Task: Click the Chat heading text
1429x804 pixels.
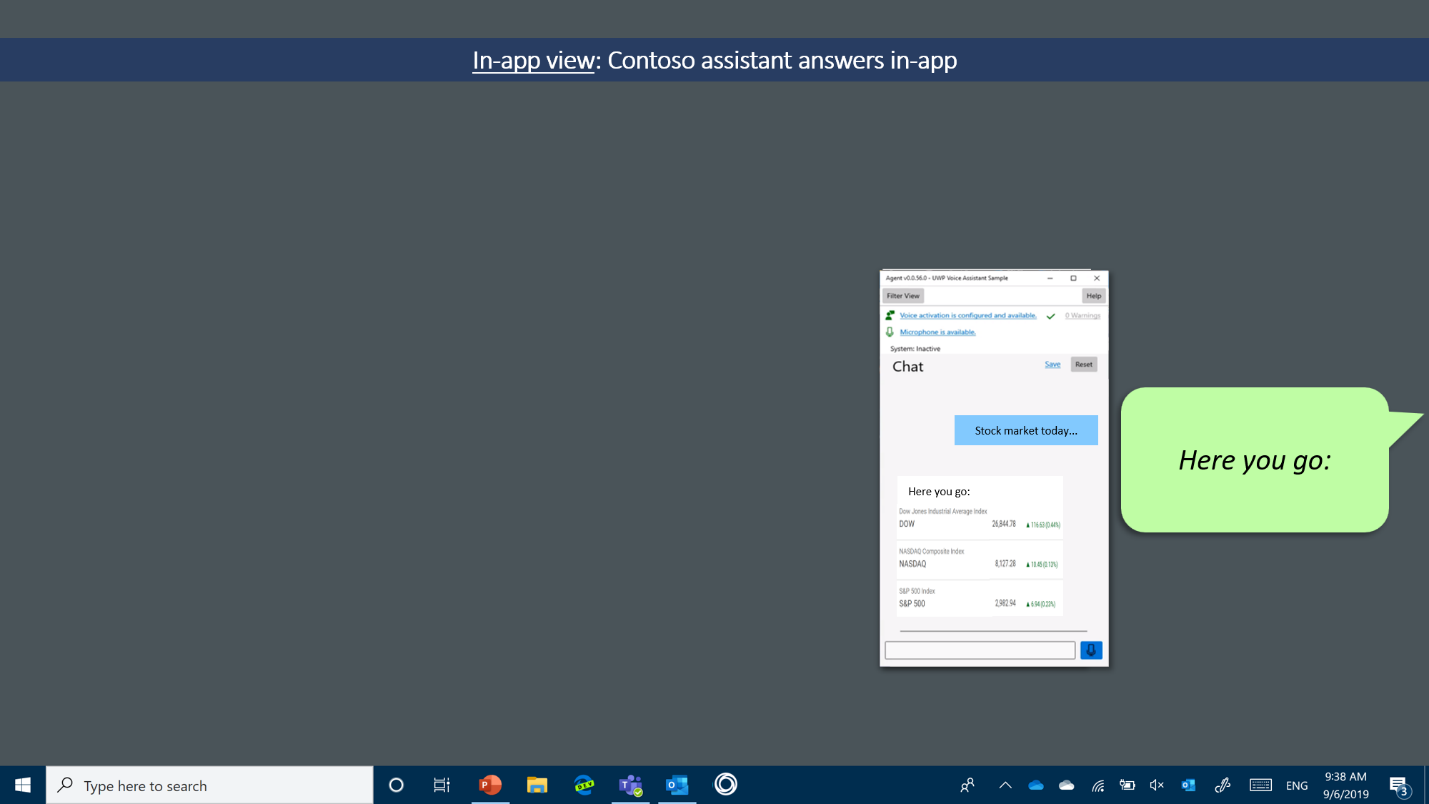Action: [x=908, y=367]
